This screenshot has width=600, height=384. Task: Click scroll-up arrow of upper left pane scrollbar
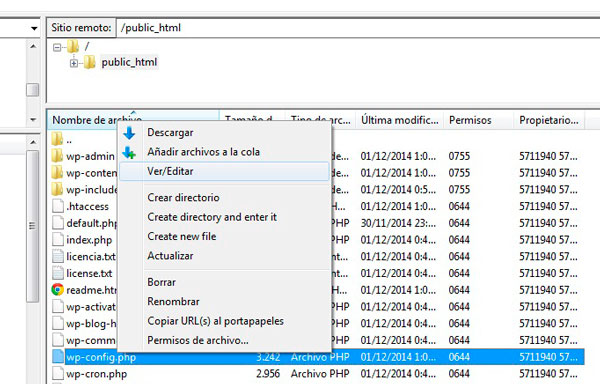pos(33,46)
